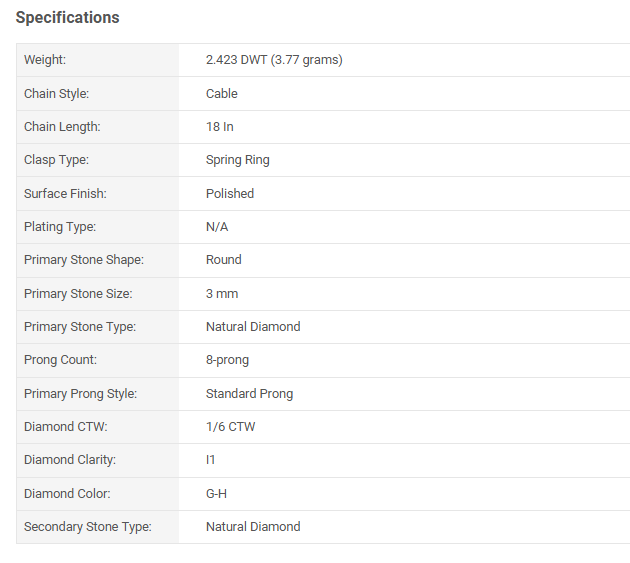Select the Plating Type label
630x563 pixels.
tap(60, 227)
